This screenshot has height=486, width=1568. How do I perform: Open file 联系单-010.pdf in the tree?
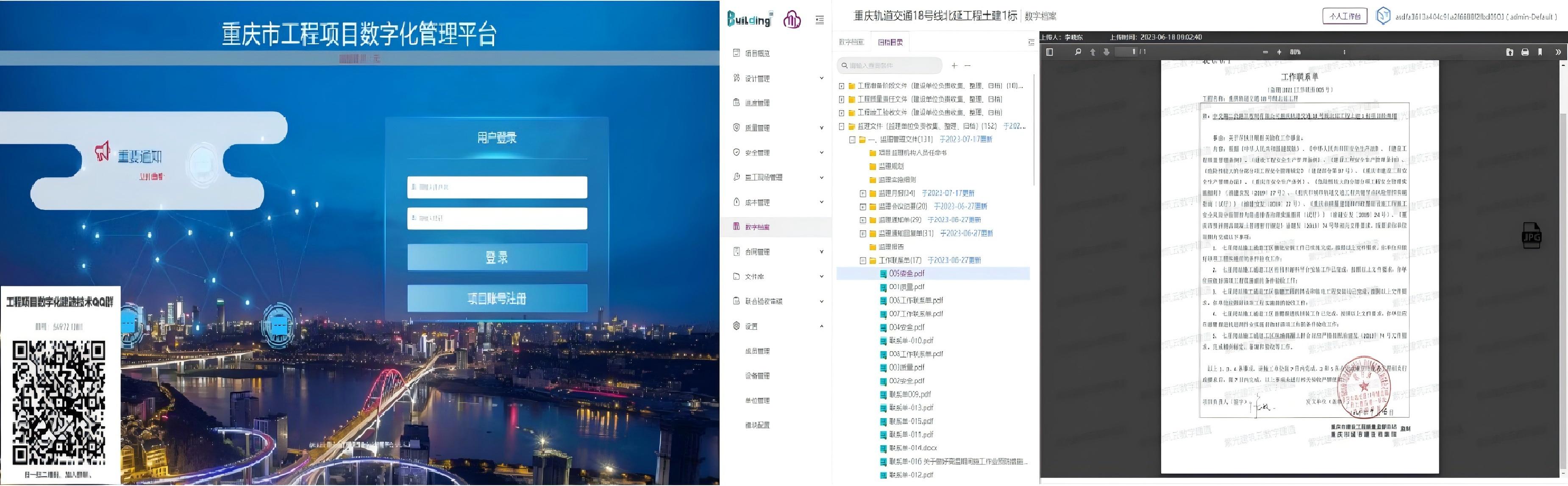tap(911, 341)
